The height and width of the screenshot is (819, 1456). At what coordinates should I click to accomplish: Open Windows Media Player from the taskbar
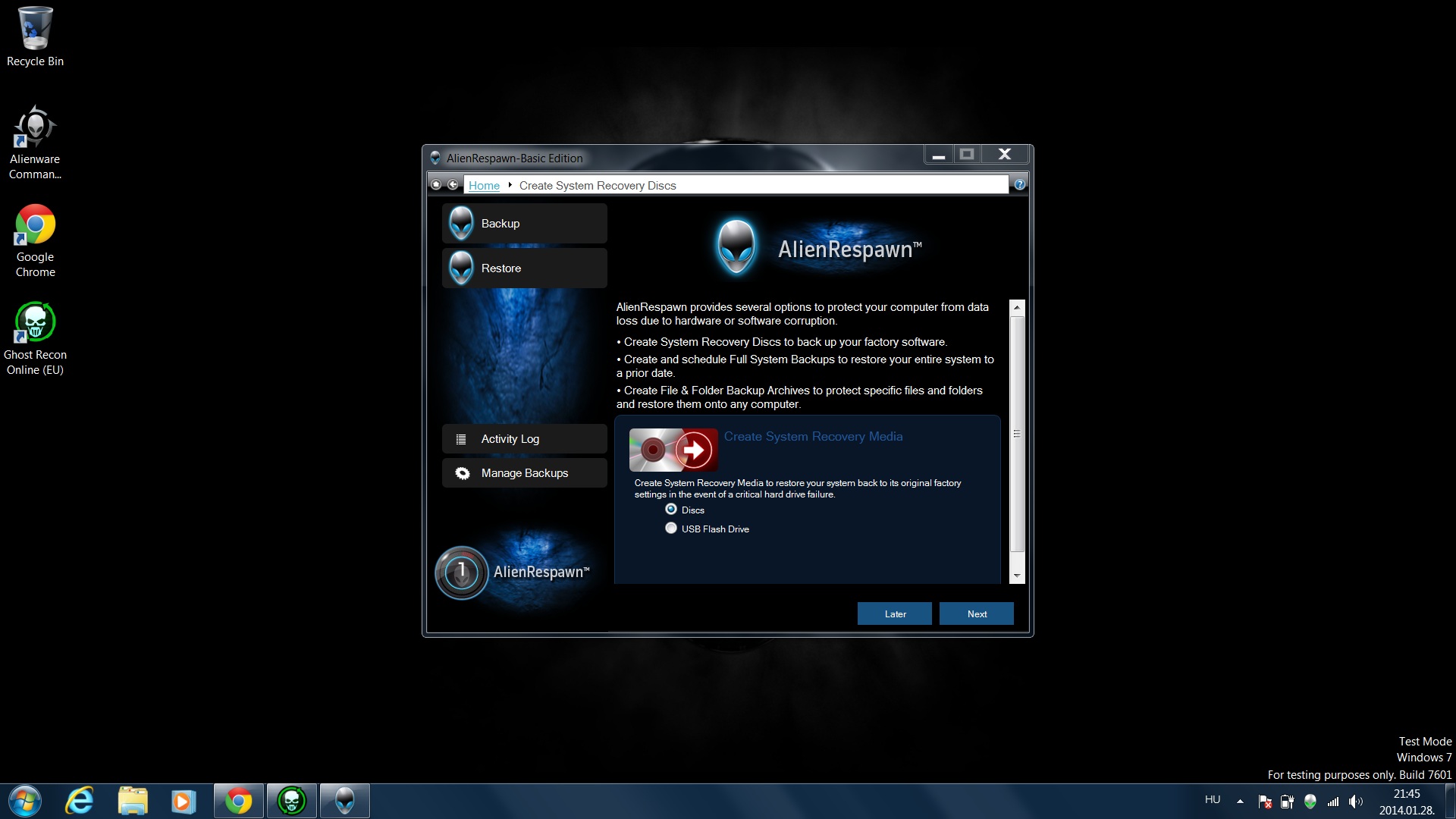(184, 801)
